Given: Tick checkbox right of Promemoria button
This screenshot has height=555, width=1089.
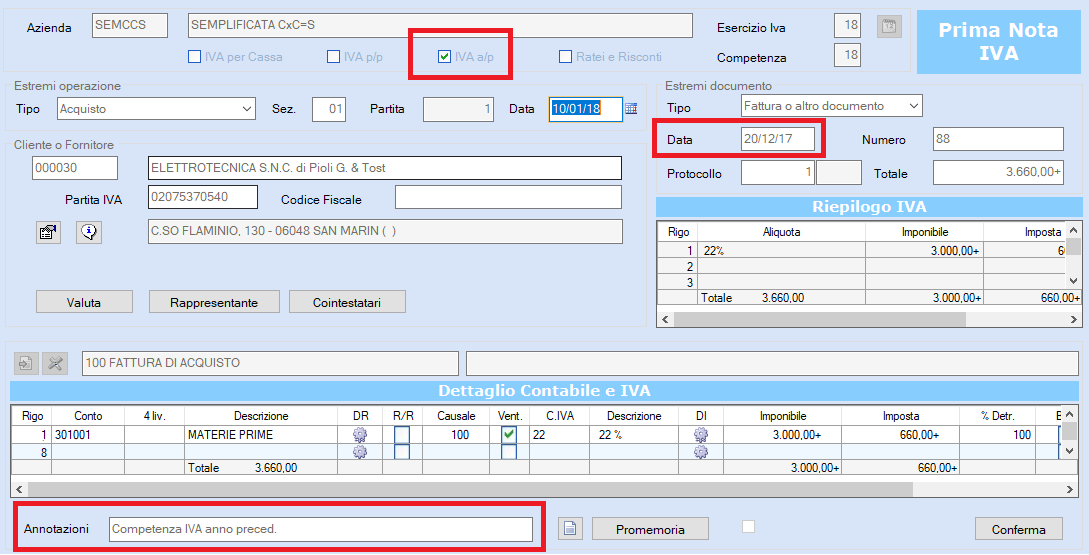Looking at the screenshot, I should tap(748, 527).
